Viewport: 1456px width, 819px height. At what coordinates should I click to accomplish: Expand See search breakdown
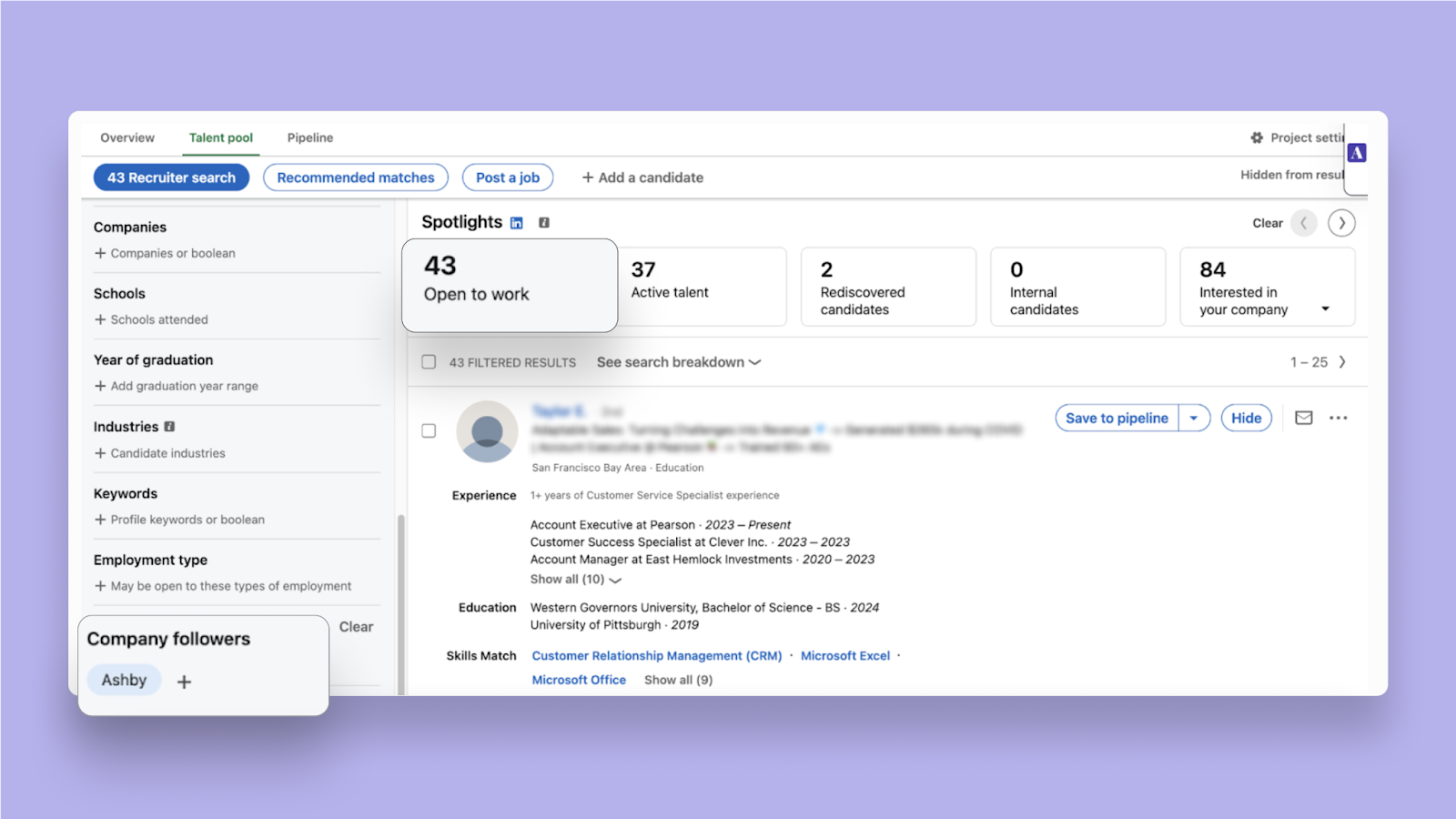coord(678,362)
